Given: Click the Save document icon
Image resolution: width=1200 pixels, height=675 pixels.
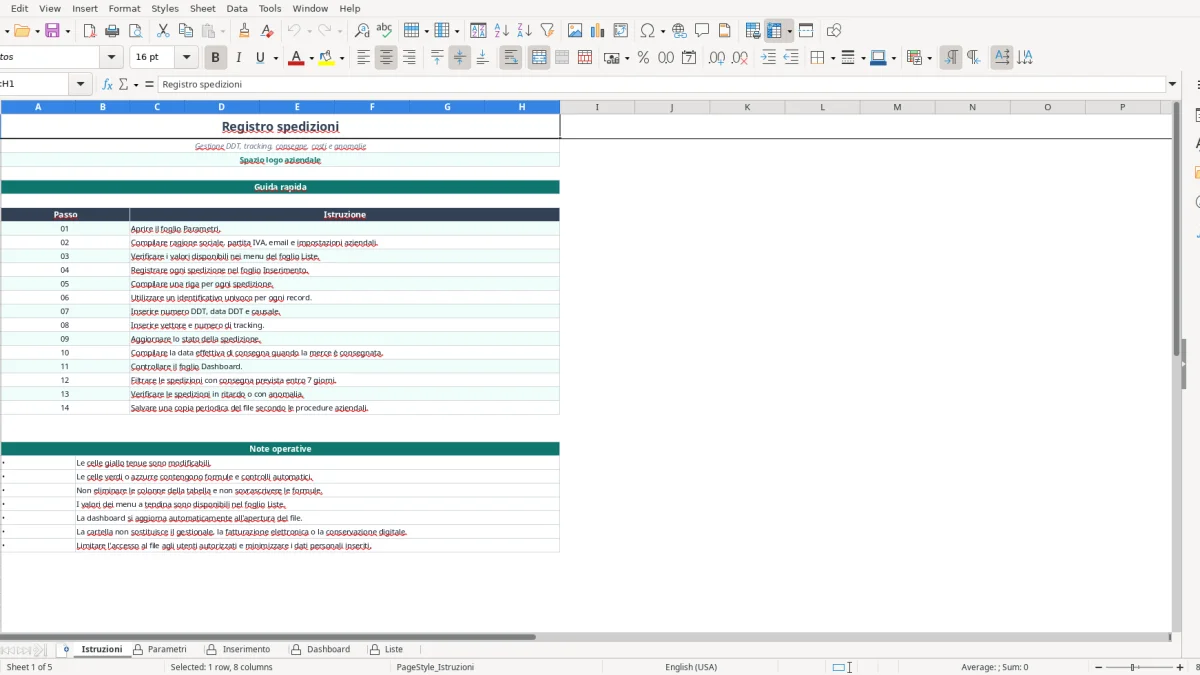Looking at the screenshot, I should (53, 31).
